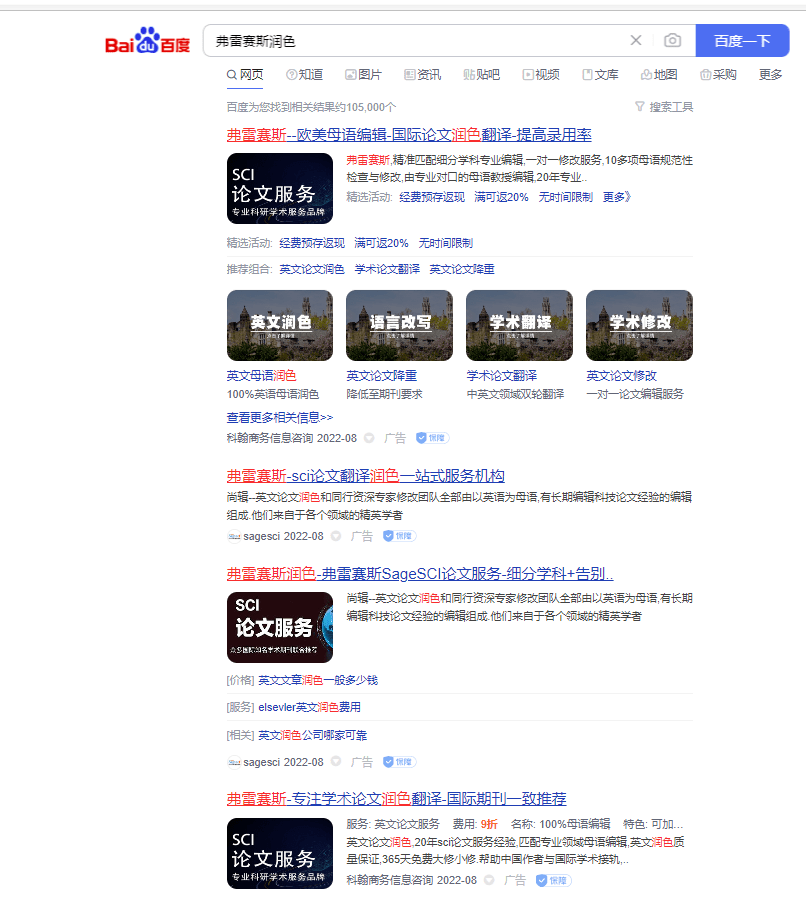
Task: Expand dropdown arrow in last result's source line
Action: tap(489, 881)
